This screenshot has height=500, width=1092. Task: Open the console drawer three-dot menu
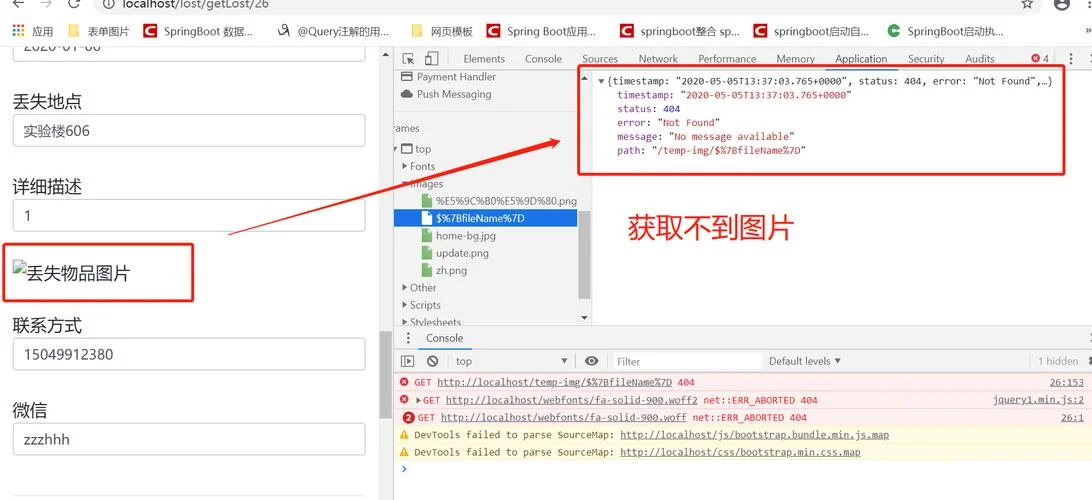click(x=409, y=338)
